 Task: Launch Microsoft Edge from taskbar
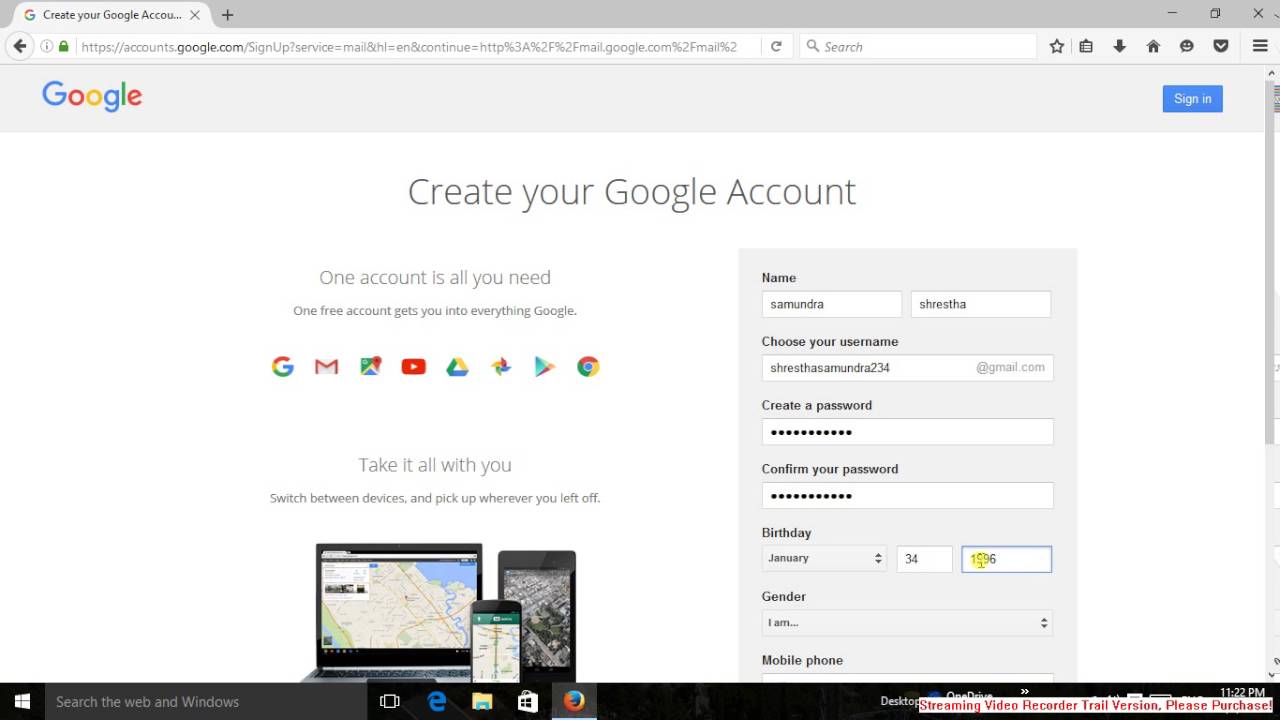(x=437, y=701)
